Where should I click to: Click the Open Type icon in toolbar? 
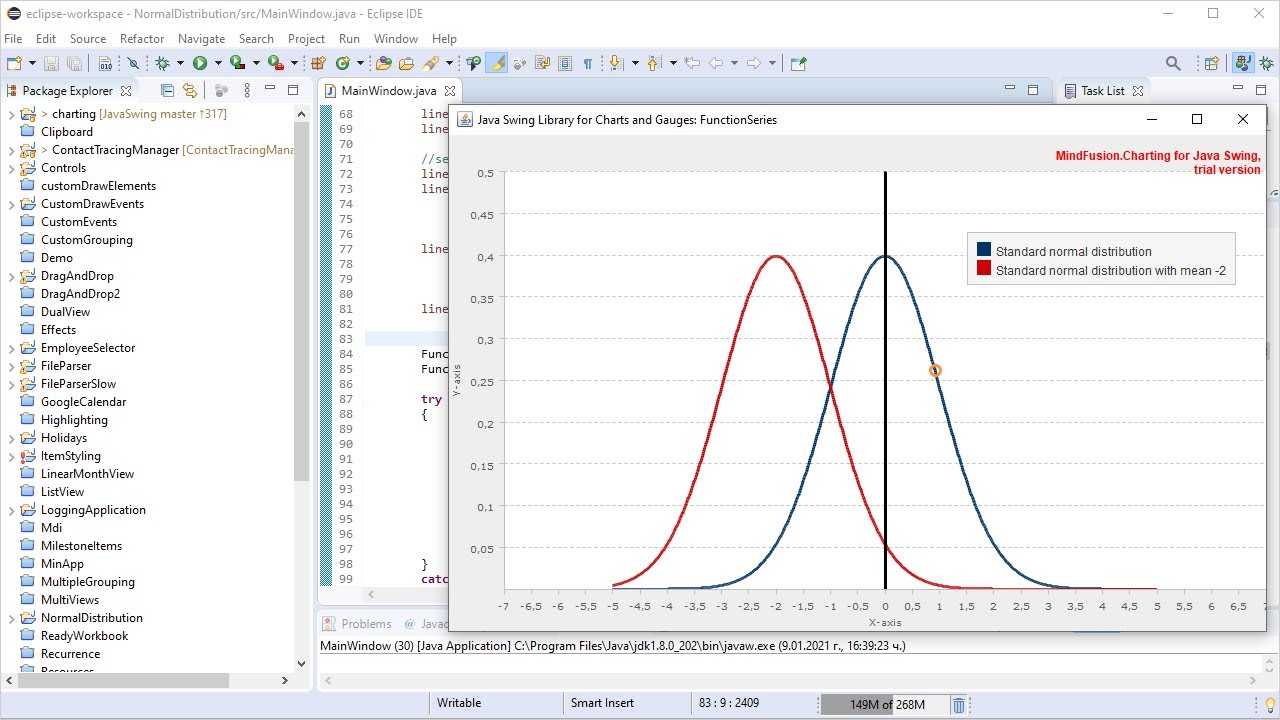click(384, 63)
